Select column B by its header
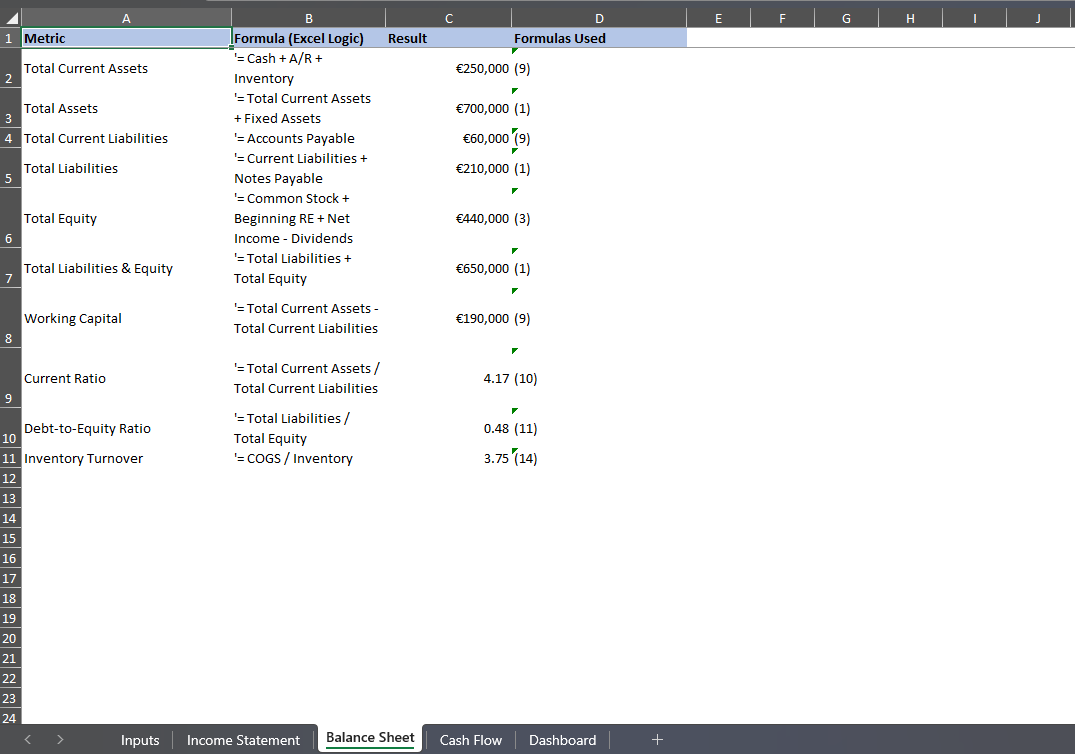 [x=308, y=18]
